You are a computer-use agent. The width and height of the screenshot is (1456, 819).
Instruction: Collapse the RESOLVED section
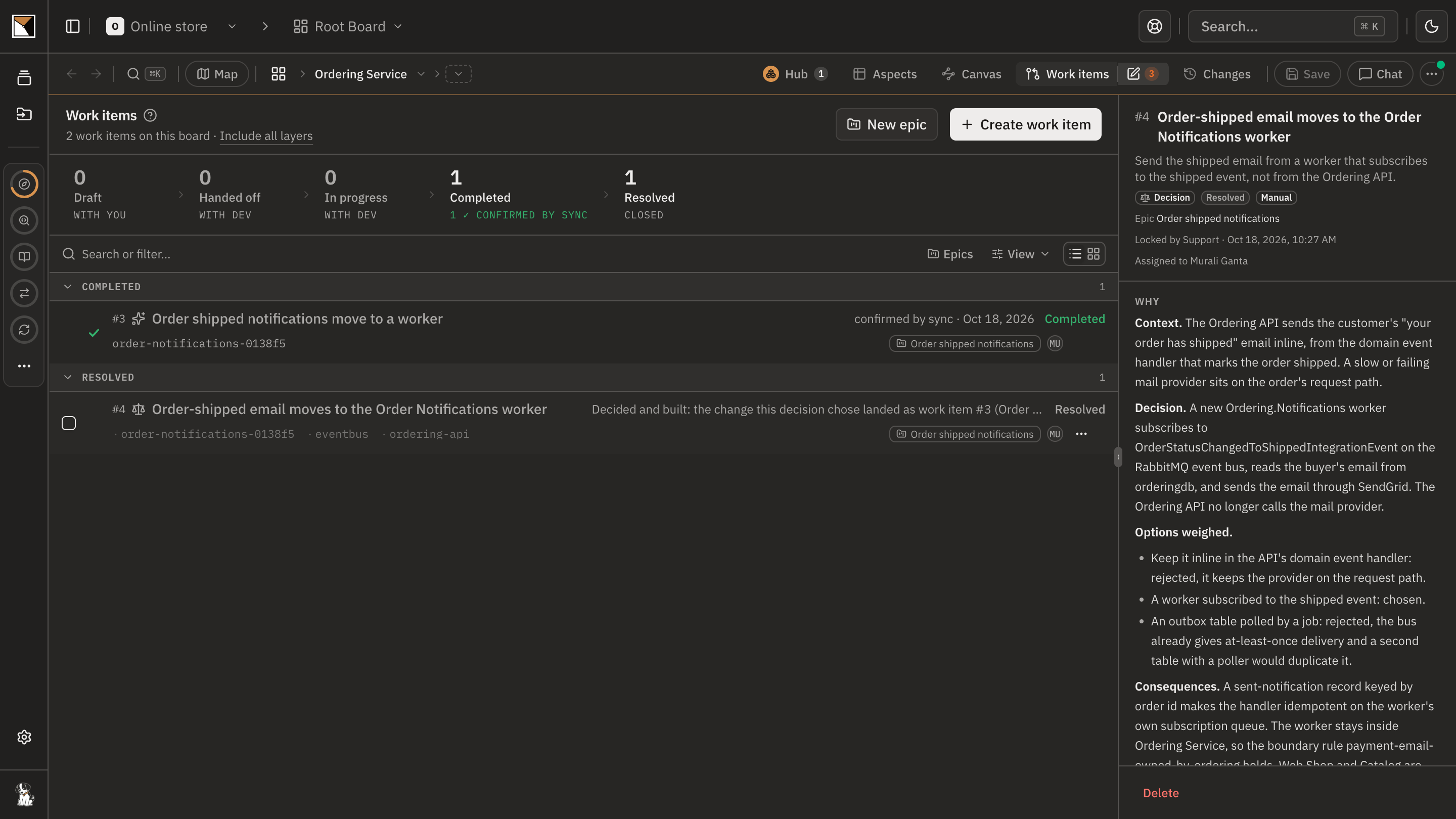(x=68, y=377)
